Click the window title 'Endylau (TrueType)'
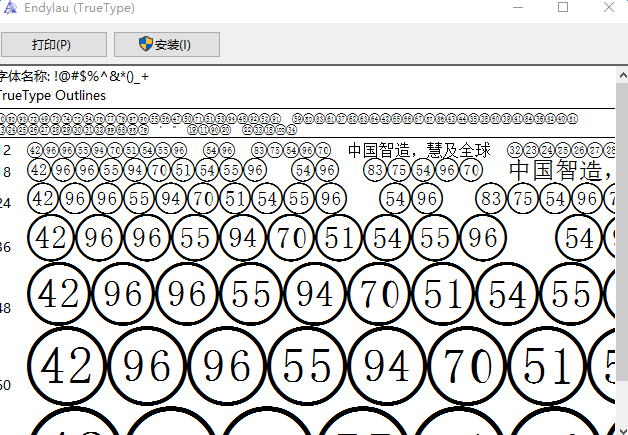The image size is (628, 435). tap(79, 8)
